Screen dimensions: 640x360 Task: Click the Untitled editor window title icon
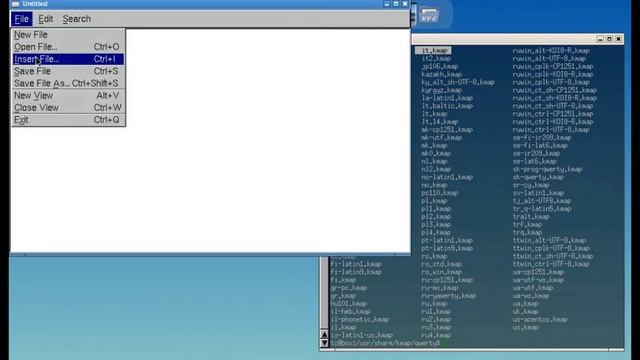16,4
